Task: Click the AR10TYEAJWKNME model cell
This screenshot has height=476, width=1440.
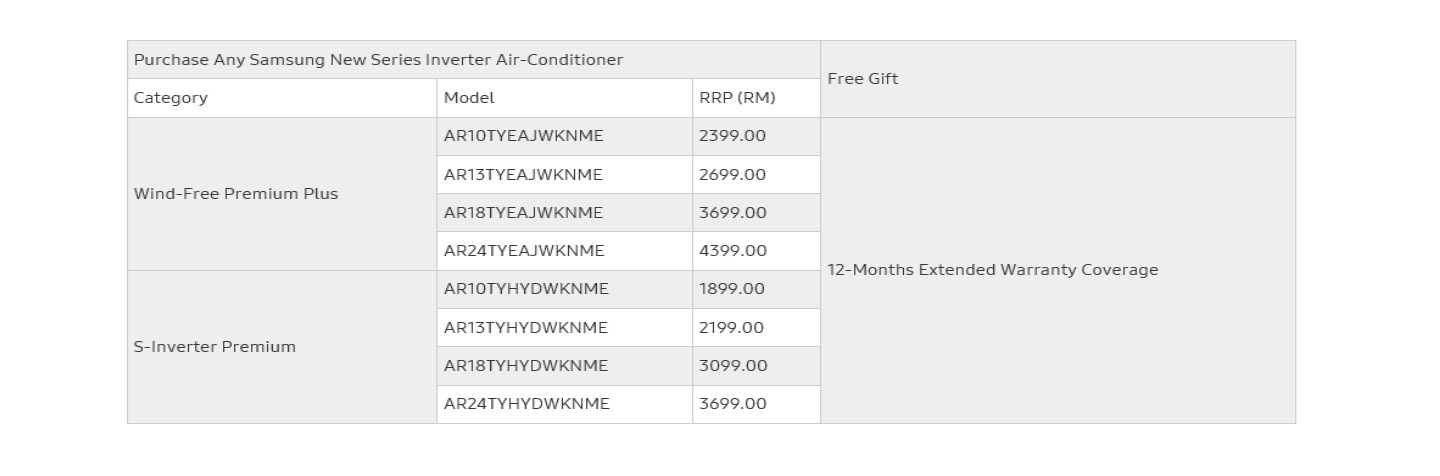Action: [564, 136]
